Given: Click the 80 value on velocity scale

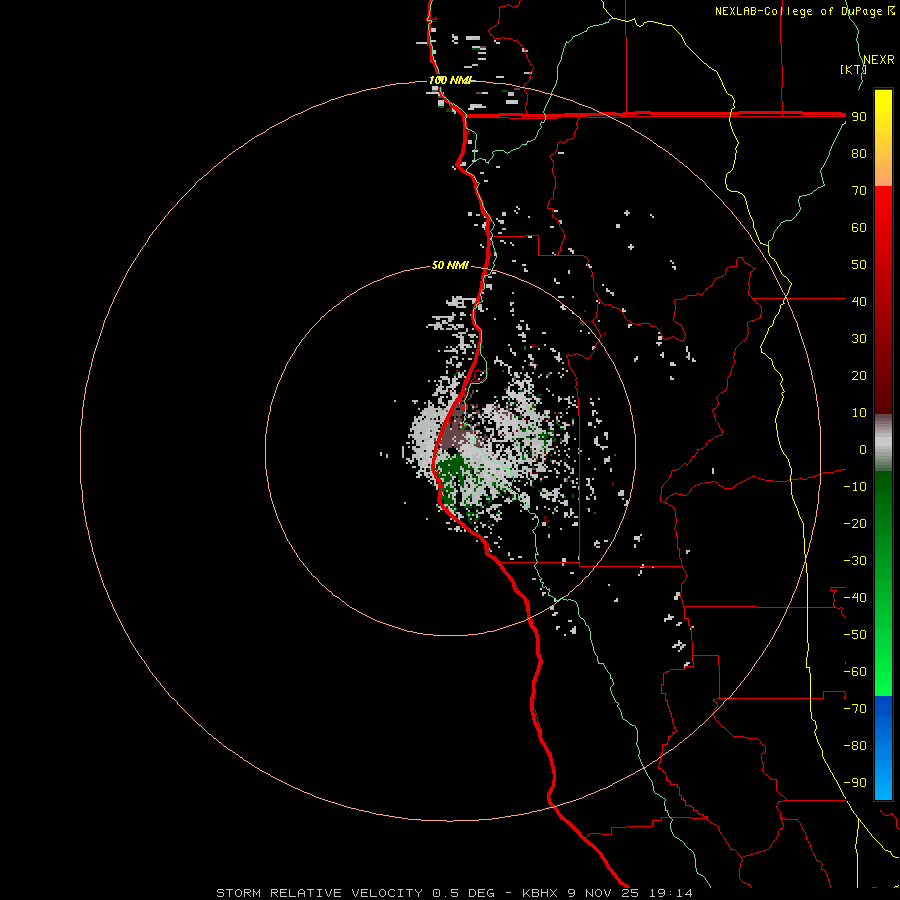Looking at the screenshot, I should tap(859, 153).
